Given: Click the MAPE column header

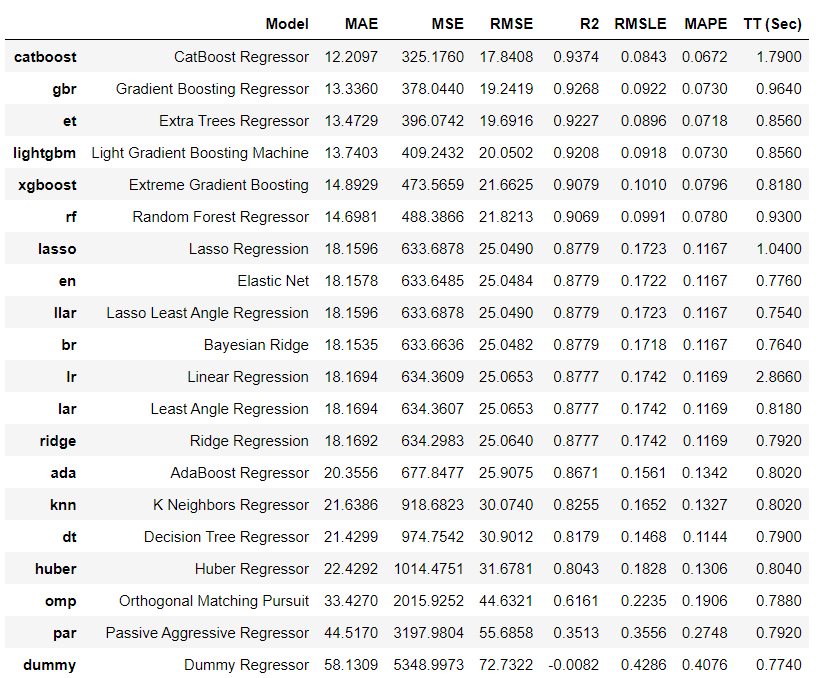Looking at the screenshot, I should point(705,24).
